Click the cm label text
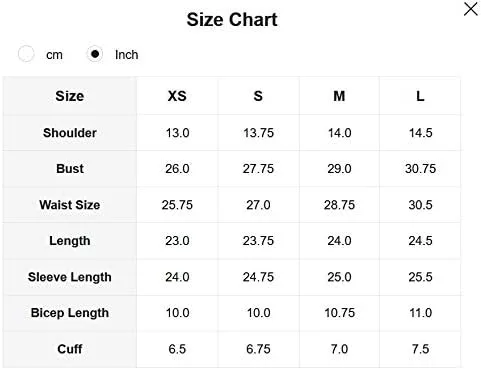The width and height of the screenshot is (481, 370). 54,55
